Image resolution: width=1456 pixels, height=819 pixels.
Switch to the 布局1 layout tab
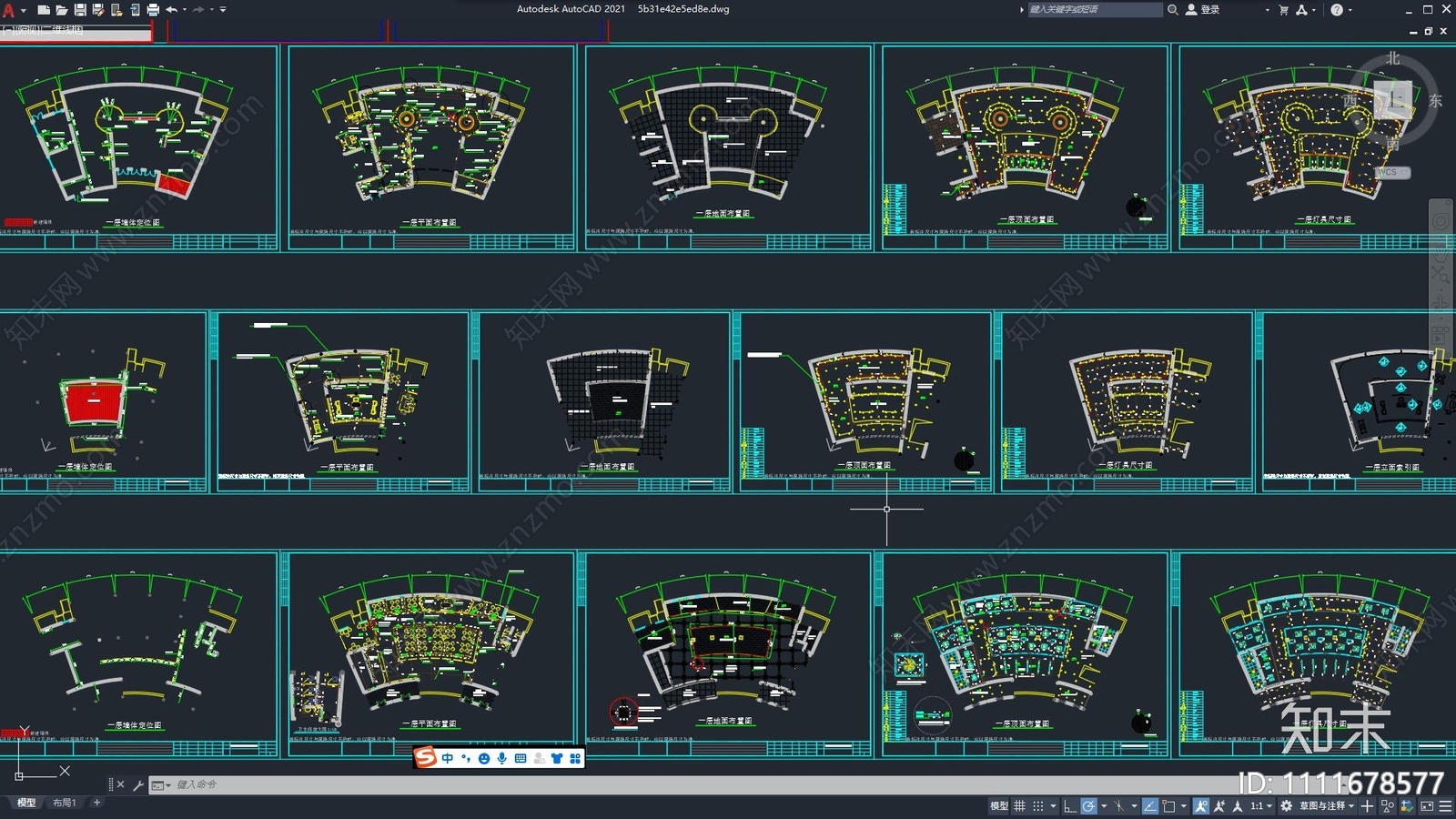(x=64, y=803)
